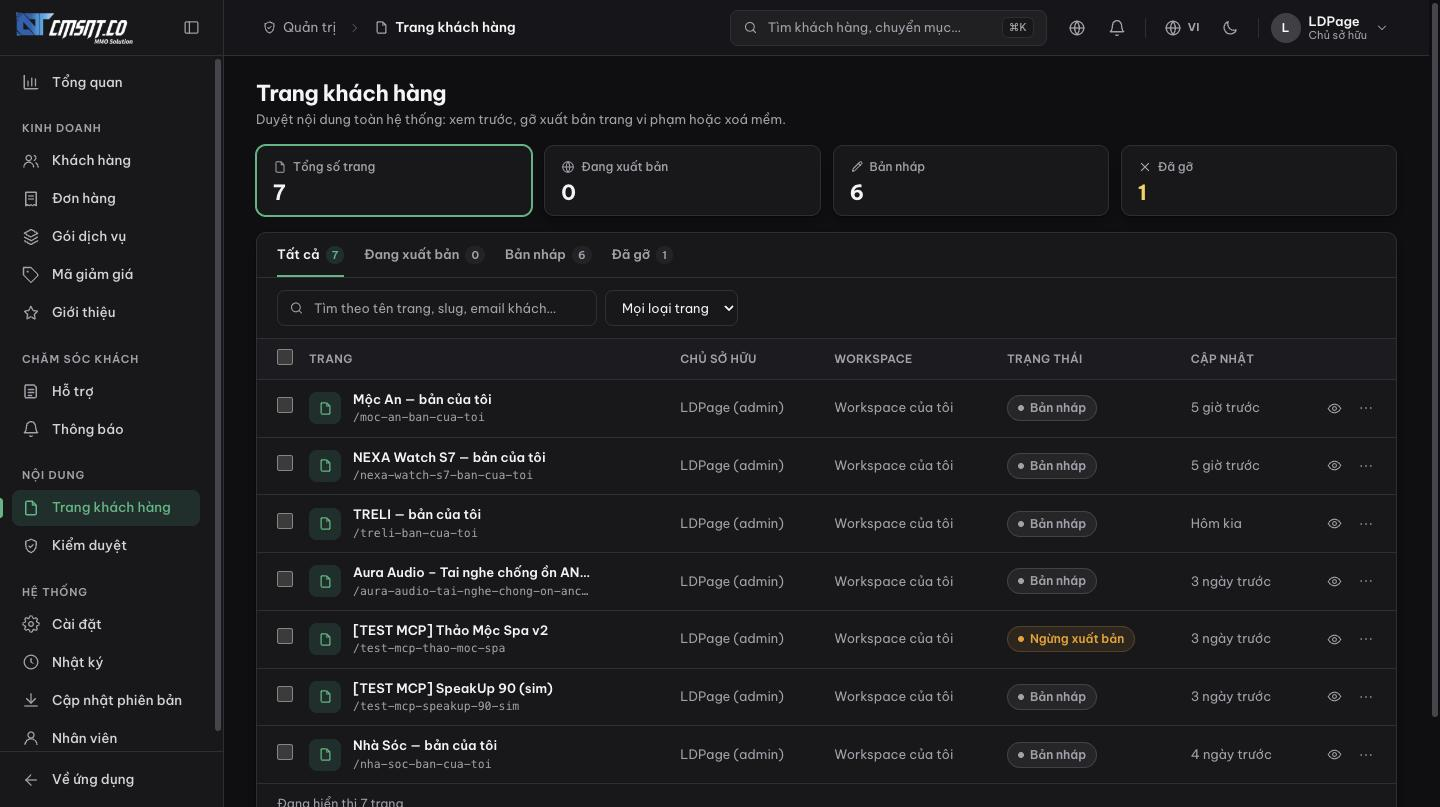Check the Aura Audio row checkbox
This screenshot has height=807, width=1440.
[x=285, y=579]
